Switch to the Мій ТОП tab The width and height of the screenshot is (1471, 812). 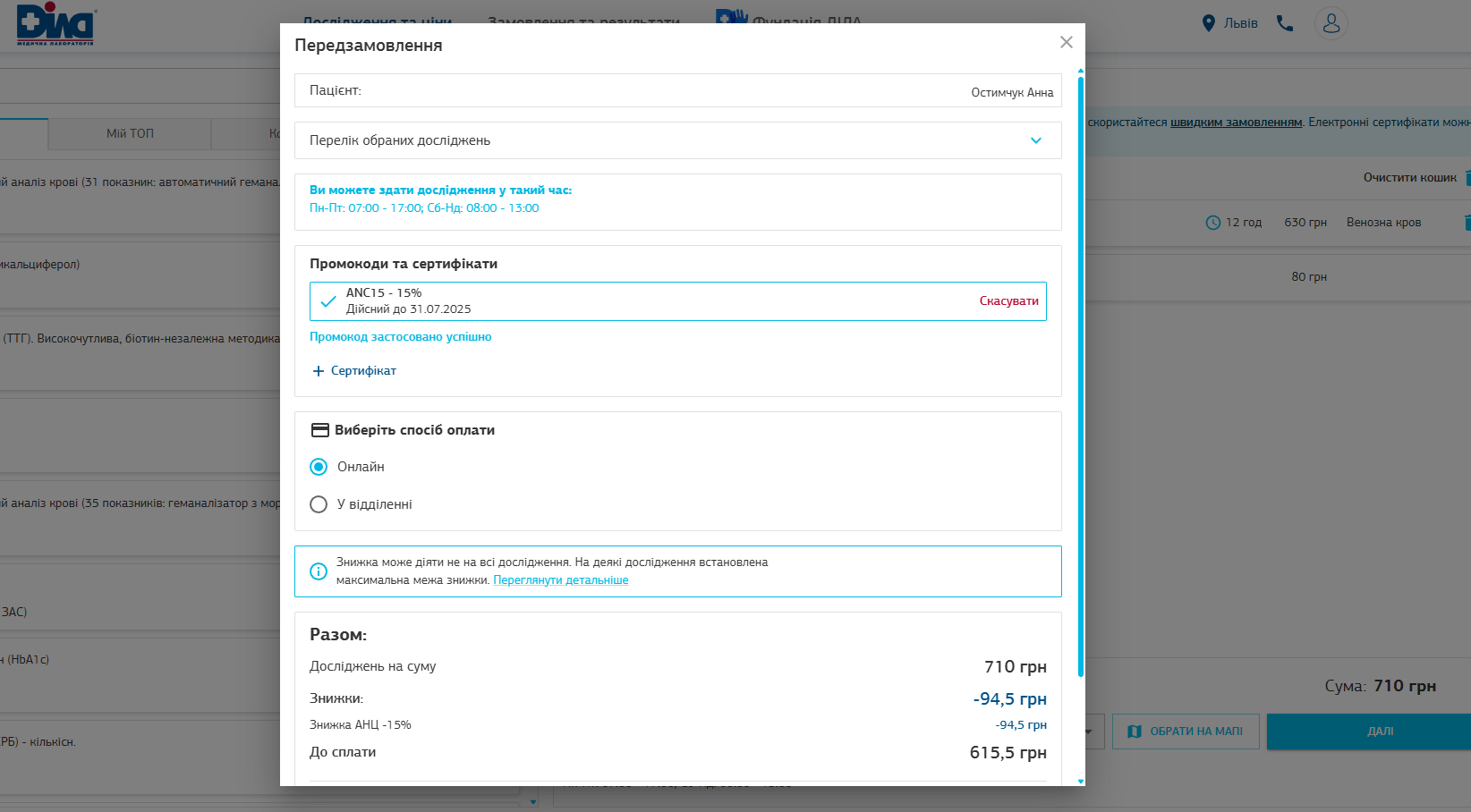[130, 133]
